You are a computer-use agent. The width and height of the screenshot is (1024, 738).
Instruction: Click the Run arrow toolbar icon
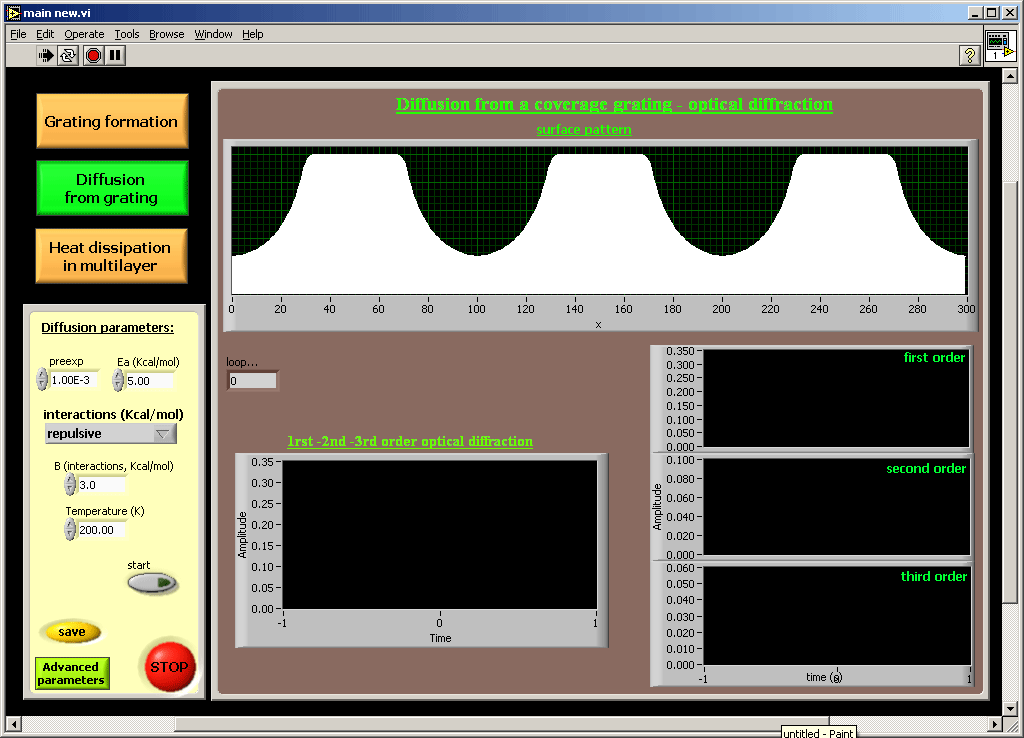[46, 56]
